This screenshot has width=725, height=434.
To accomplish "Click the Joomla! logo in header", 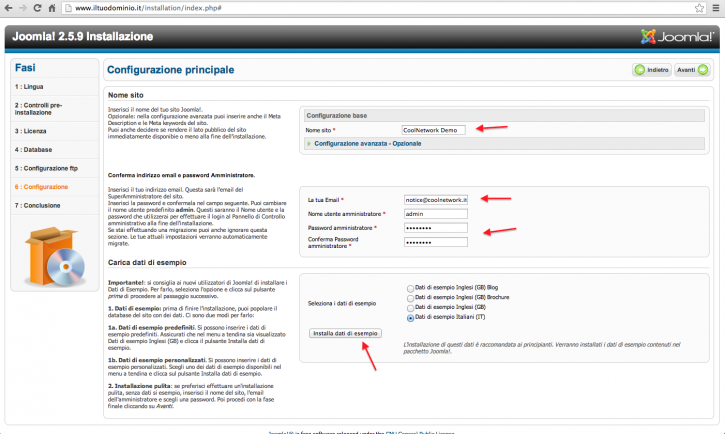I will [677, 37].
